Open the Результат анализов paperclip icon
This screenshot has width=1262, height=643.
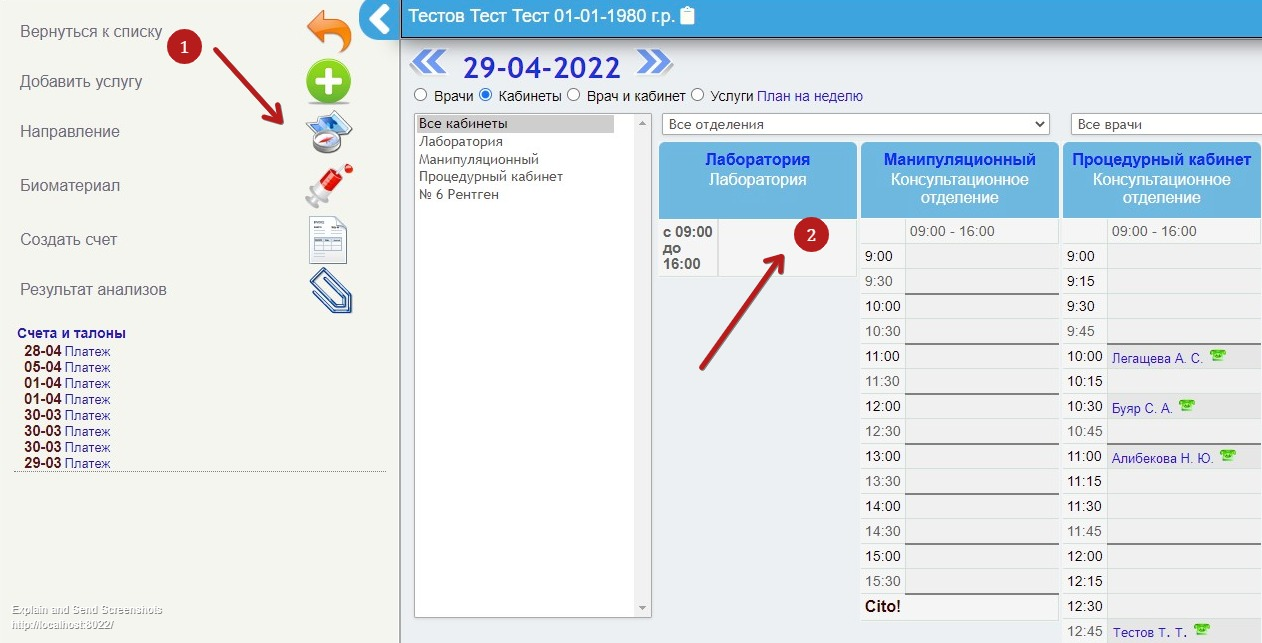[x=329, y=291]
